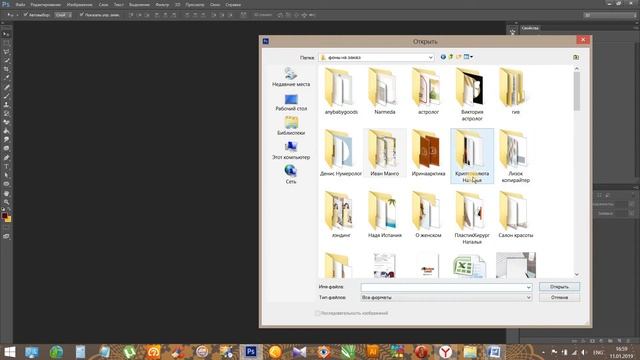Click the scroll down arrow in file list
Screen dimensions: 640x360
pyautogui.click(x=576, y=274)
